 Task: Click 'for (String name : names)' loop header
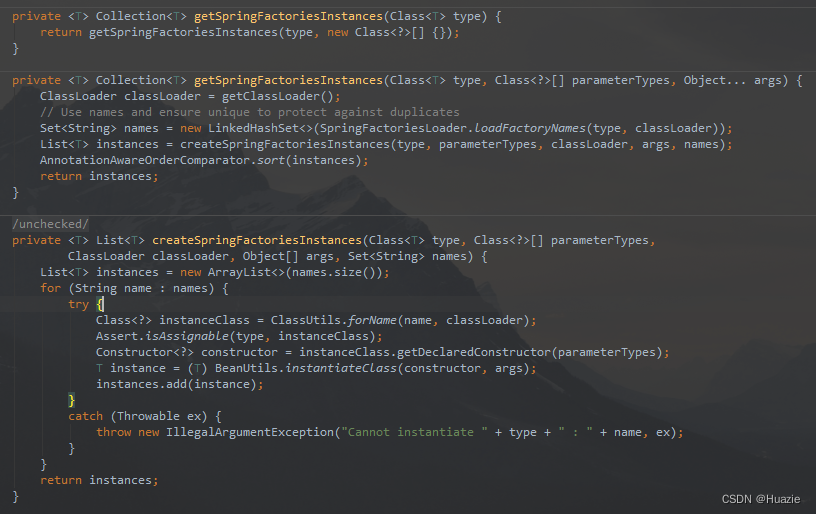click(127, 288)
